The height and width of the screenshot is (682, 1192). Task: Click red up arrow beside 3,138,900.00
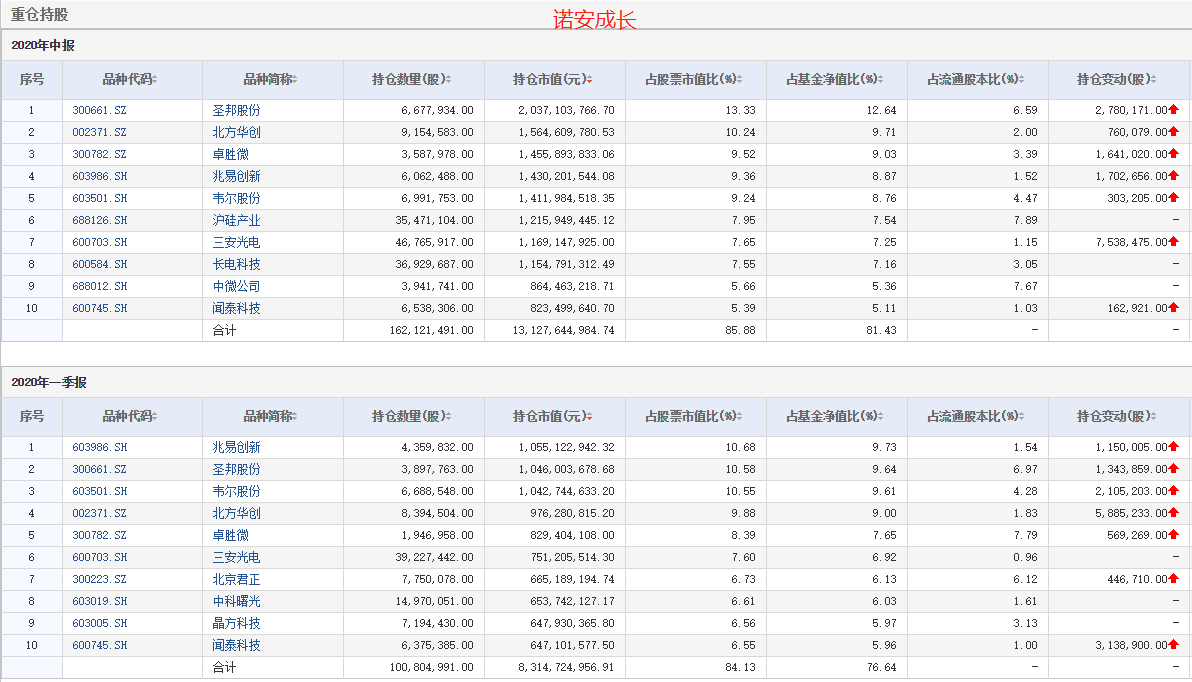coord(1174,645)
